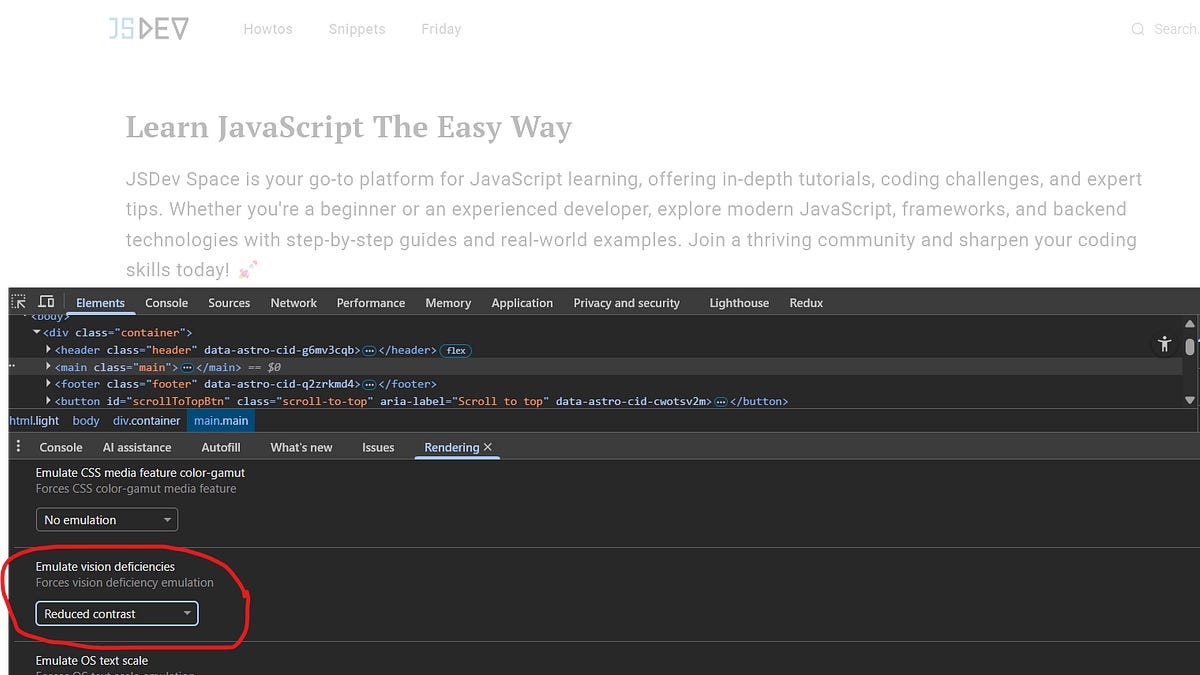The image size is (1200, 675).
Task: Click the flex badge next to the header element
Action: 455,350
